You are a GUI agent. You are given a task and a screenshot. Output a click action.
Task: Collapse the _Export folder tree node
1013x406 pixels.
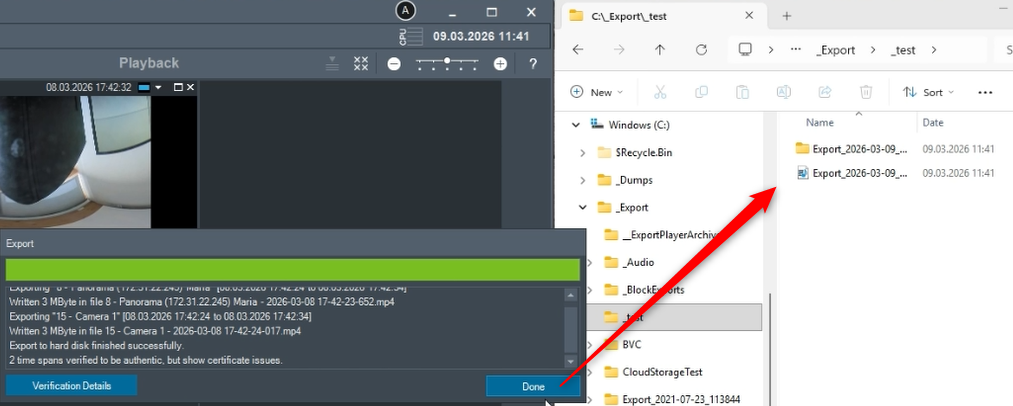(x=583, y=208)
